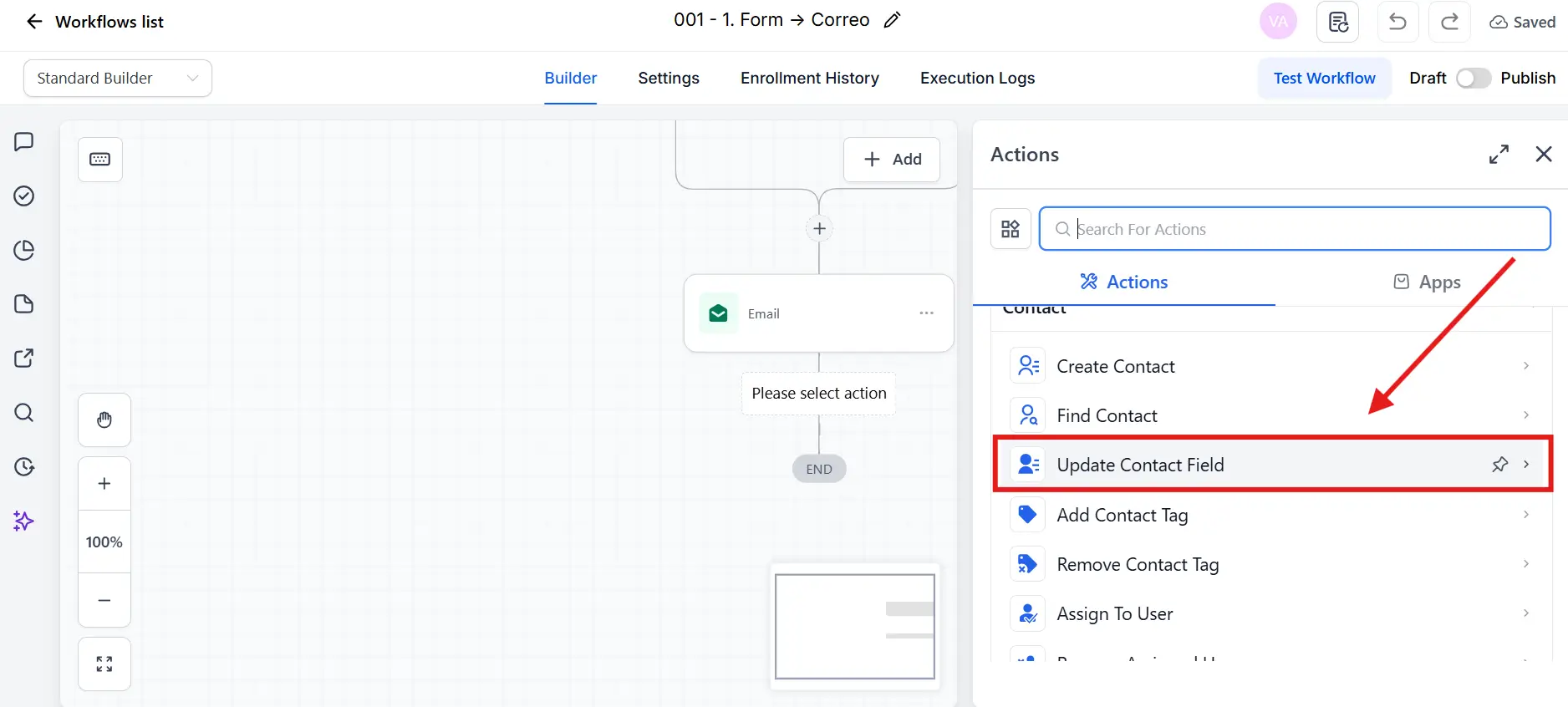Click the Publish label

coord(1528,79)
